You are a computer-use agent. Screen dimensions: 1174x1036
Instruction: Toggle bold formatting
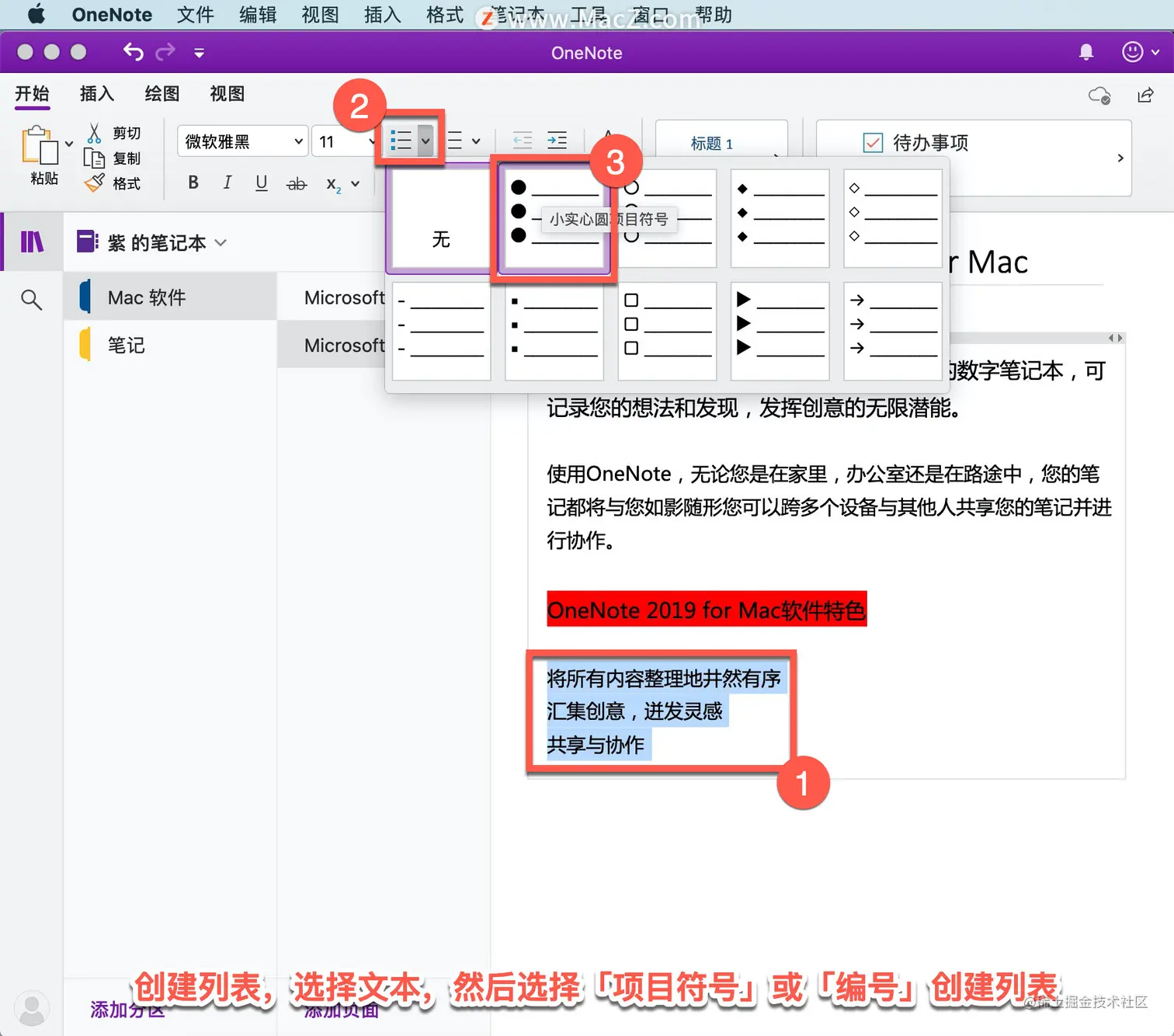pyautogui.click(x=193, y=183)
